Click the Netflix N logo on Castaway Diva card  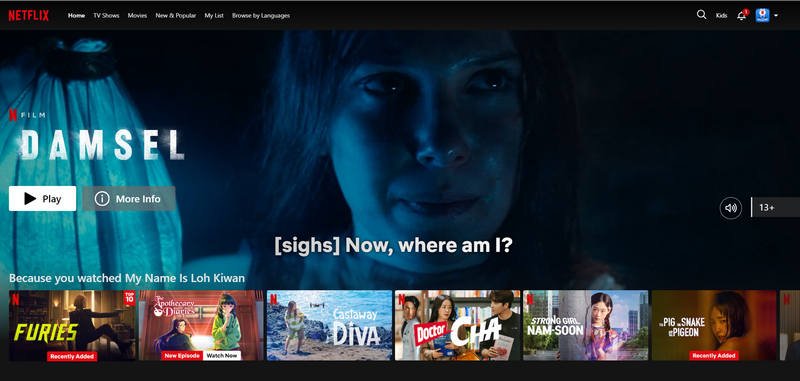tap(273, 299)
